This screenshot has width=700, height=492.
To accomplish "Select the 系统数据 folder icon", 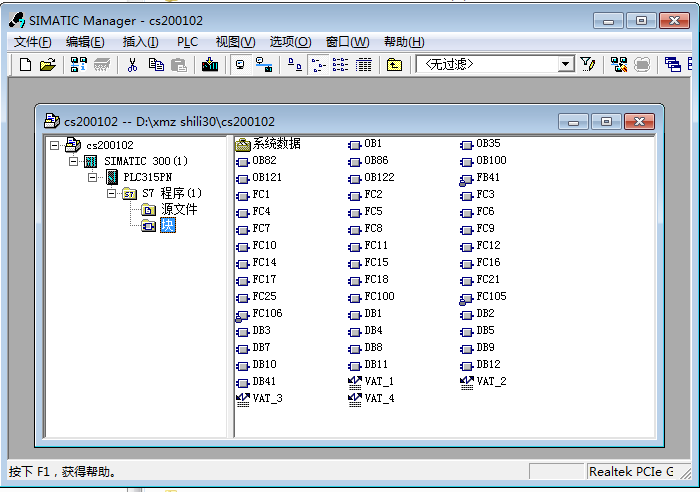I will pos(243,144).
